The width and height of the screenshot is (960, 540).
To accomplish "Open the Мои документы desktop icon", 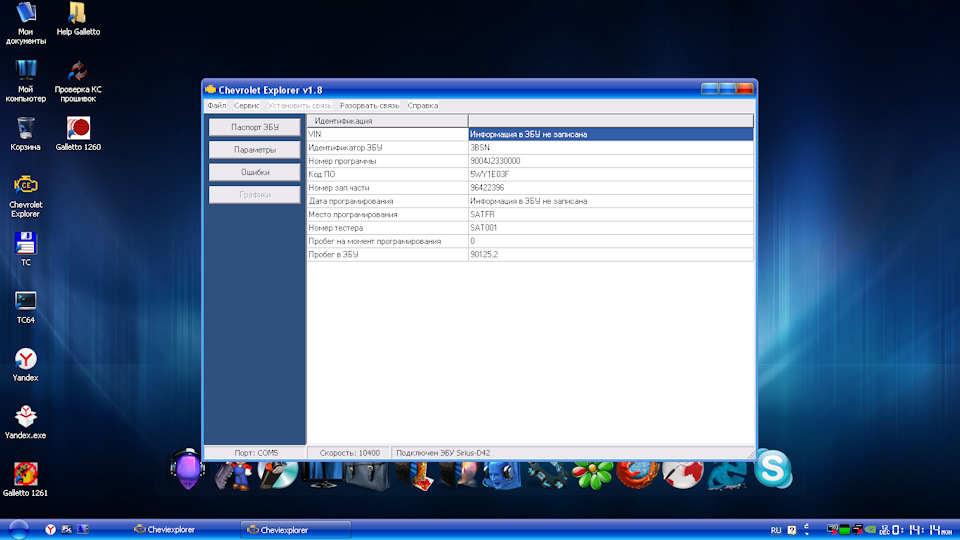I will pos(25,23).
